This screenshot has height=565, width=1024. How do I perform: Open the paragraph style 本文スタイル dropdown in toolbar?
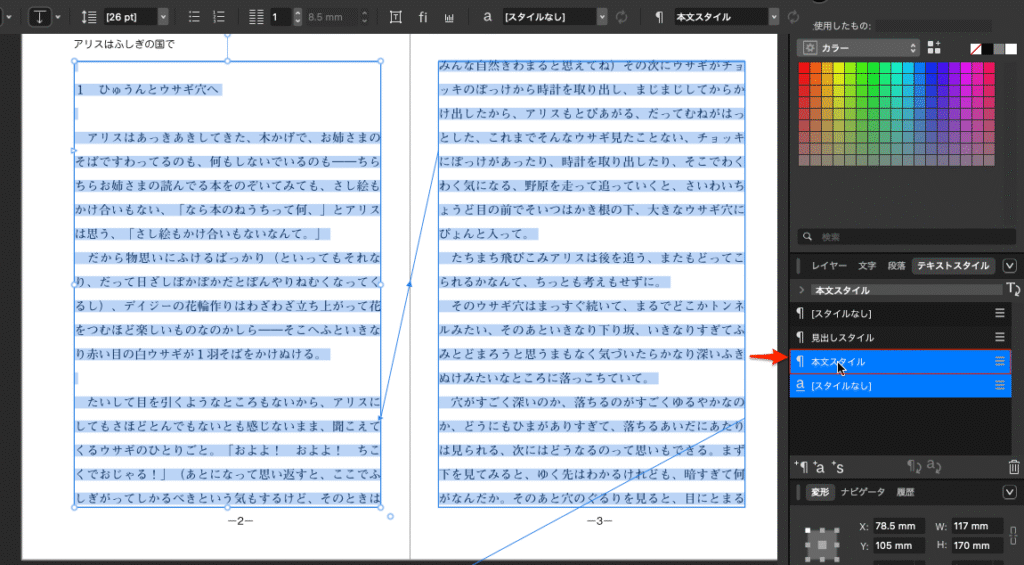773,17
